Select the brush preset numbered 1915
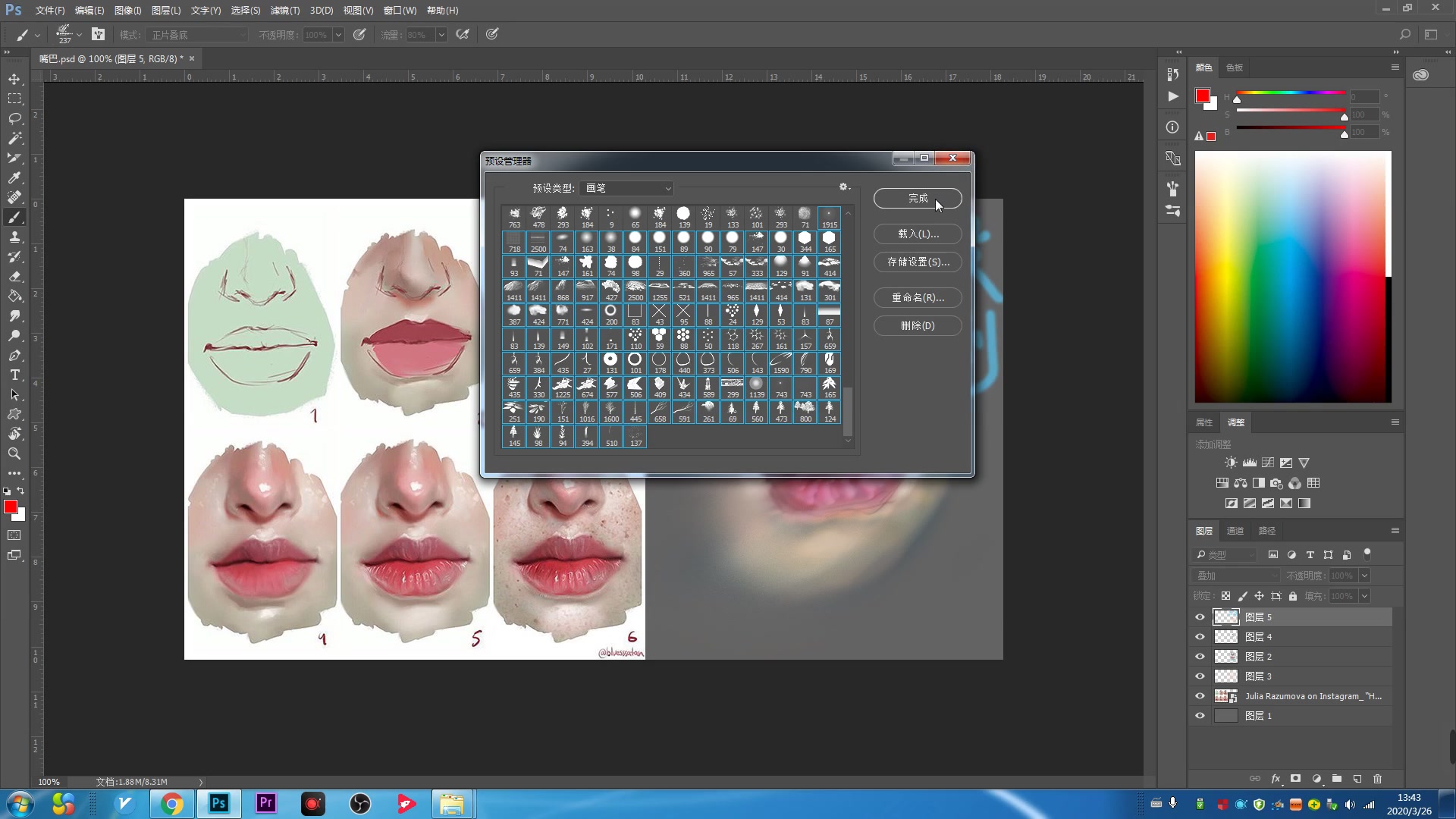The width and height of the screenshot is (1456, 819). pos(829,218)
